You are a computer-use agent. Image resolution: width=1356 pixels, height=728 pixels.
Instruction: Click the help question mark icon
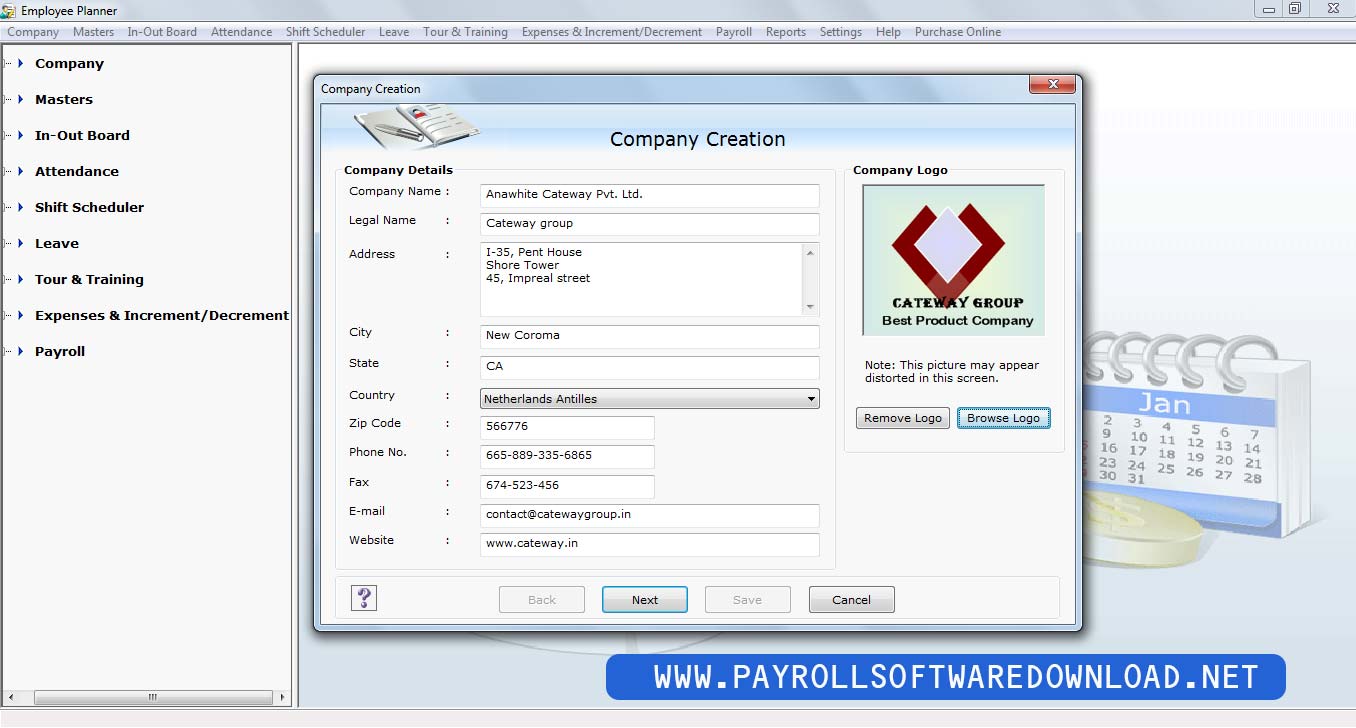364,598
